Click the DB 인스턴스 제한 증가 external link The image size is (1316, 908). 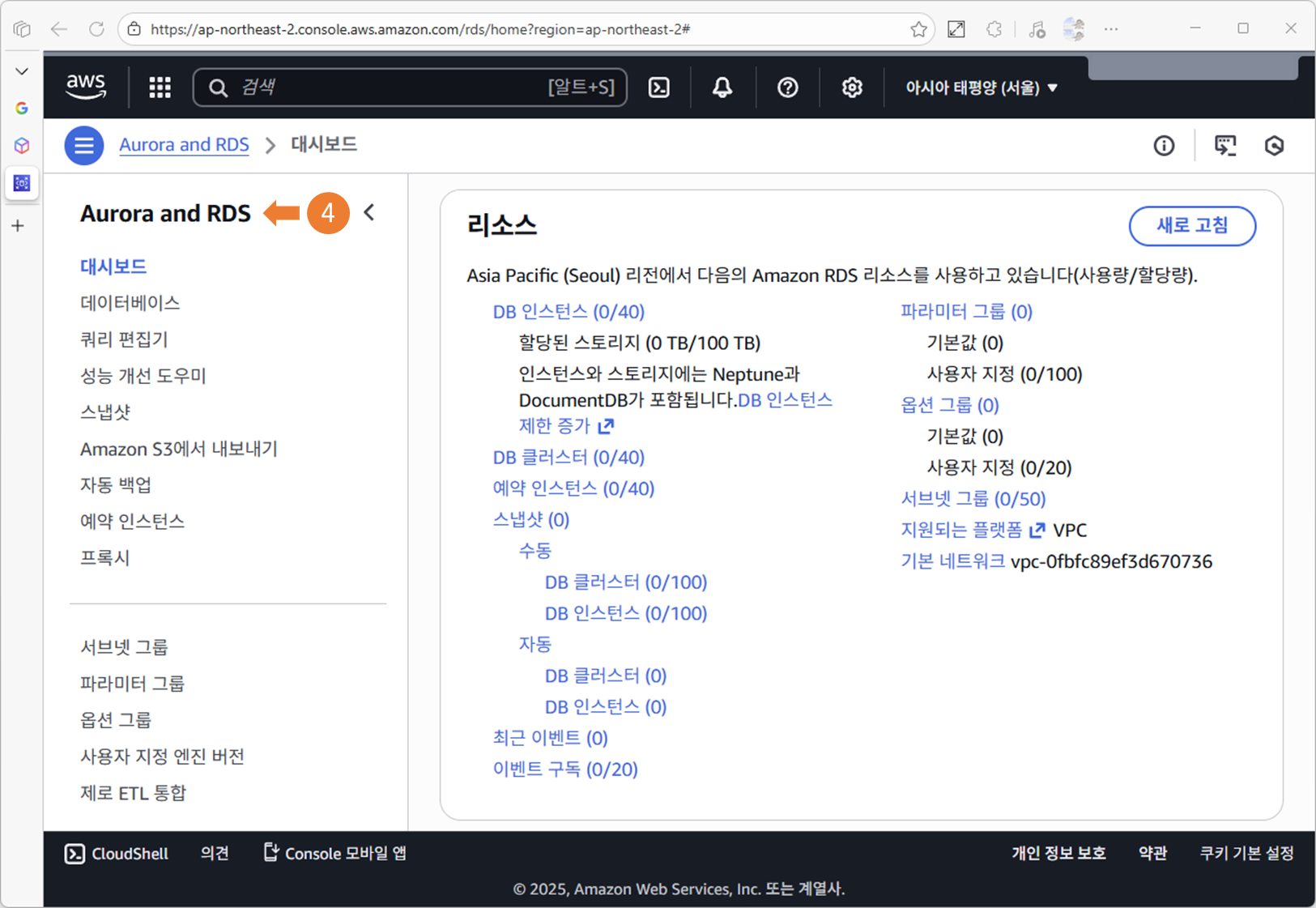point(567,425)
